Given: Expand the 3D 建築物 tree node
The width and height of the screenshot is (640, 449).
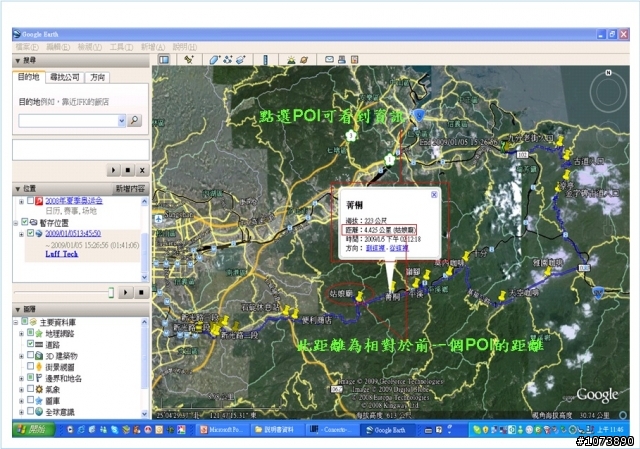Looking at the screenshot, I should point(21,356).
